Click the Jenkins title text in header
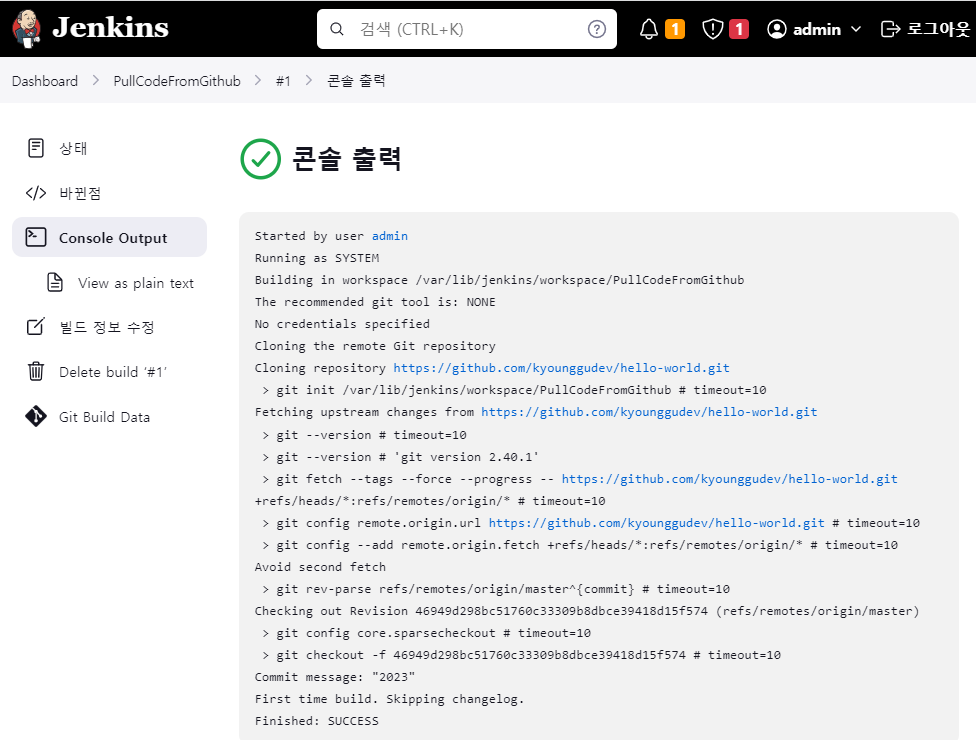The width and height of the screenshot is (976, 740). pyautogui.click(x=110, y=28)
